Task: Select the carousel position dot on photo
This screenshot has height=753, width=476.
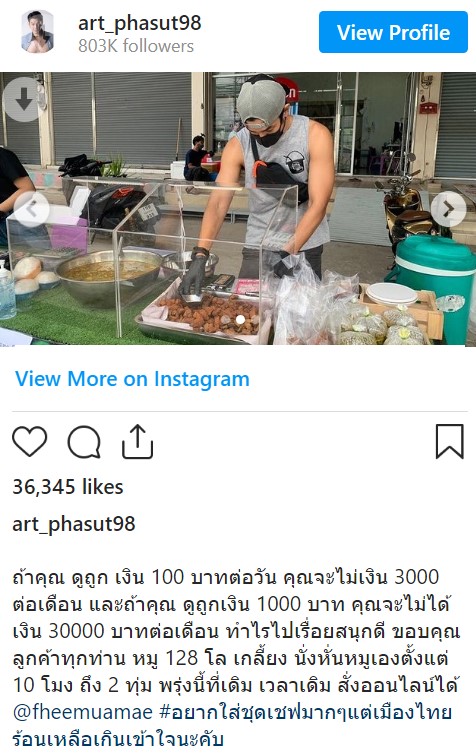Action: [240, 319]
